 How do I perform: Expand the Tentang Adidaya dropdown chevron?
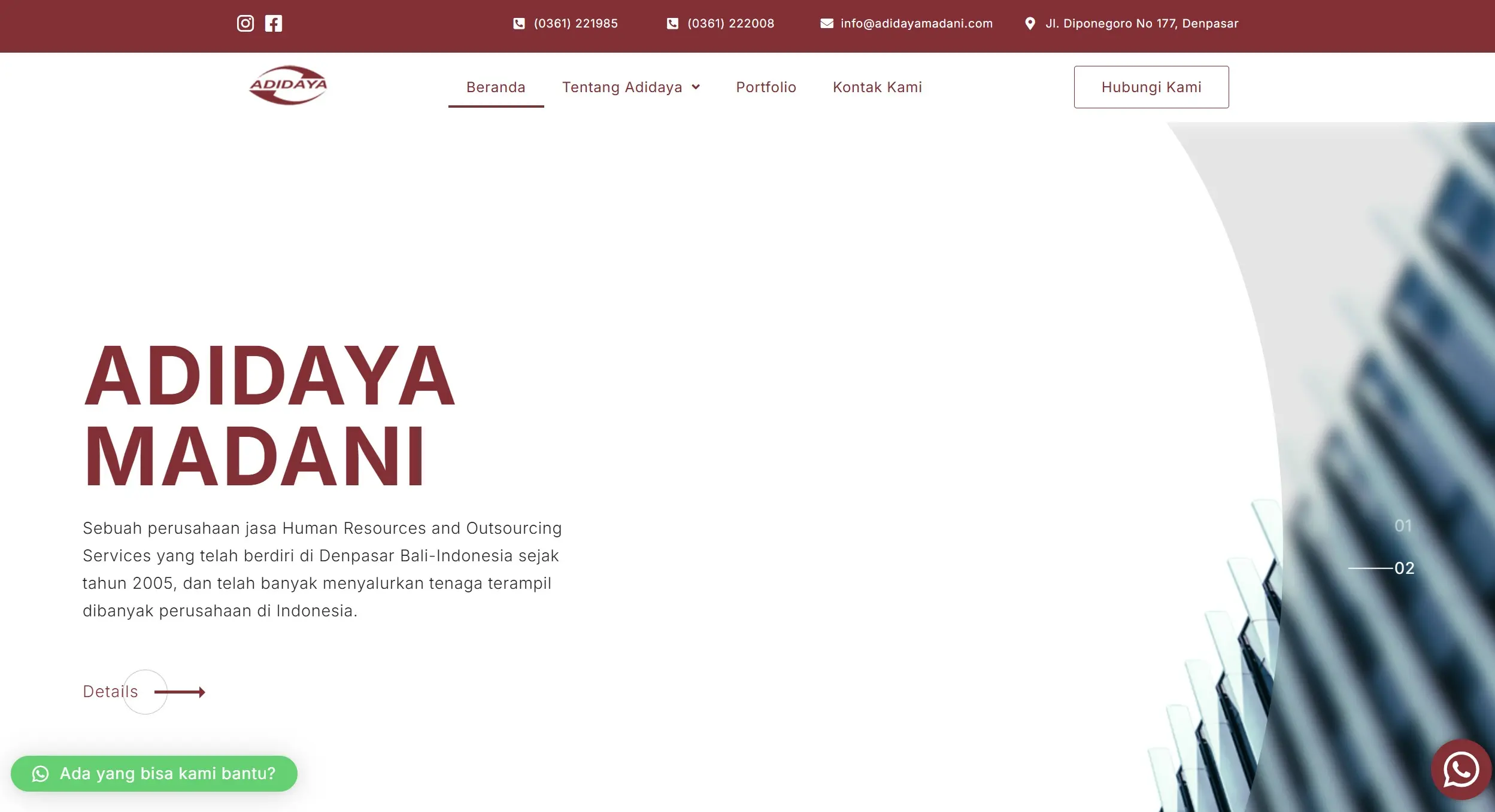696,87
